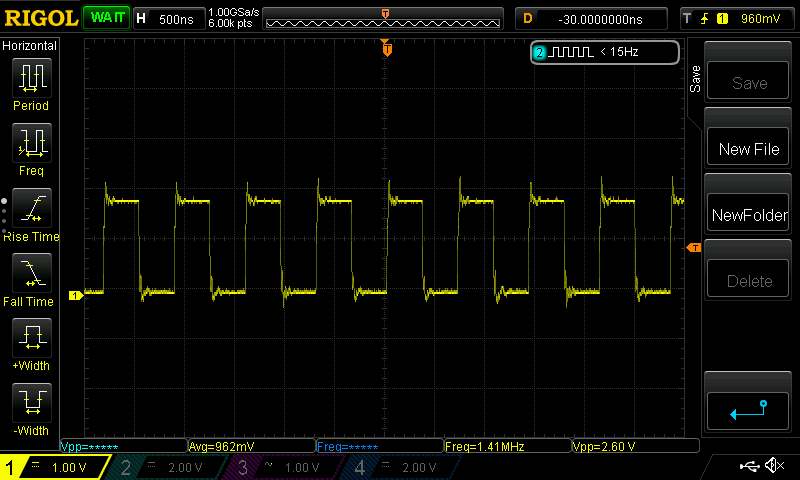Select channel 2 at 2.00 V
This screenshot has height=480, width=800.
tap(167, 467)
